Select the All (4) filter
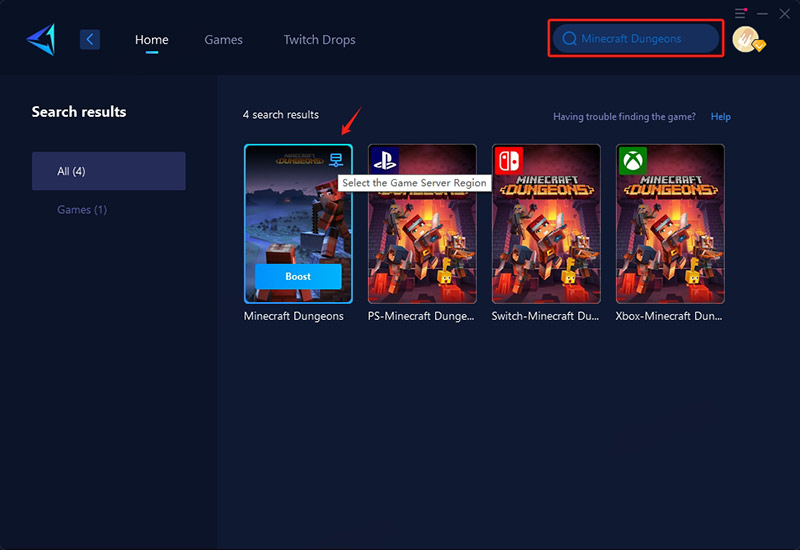Screen dimensions: 800x550 click(x=109, y=171)
